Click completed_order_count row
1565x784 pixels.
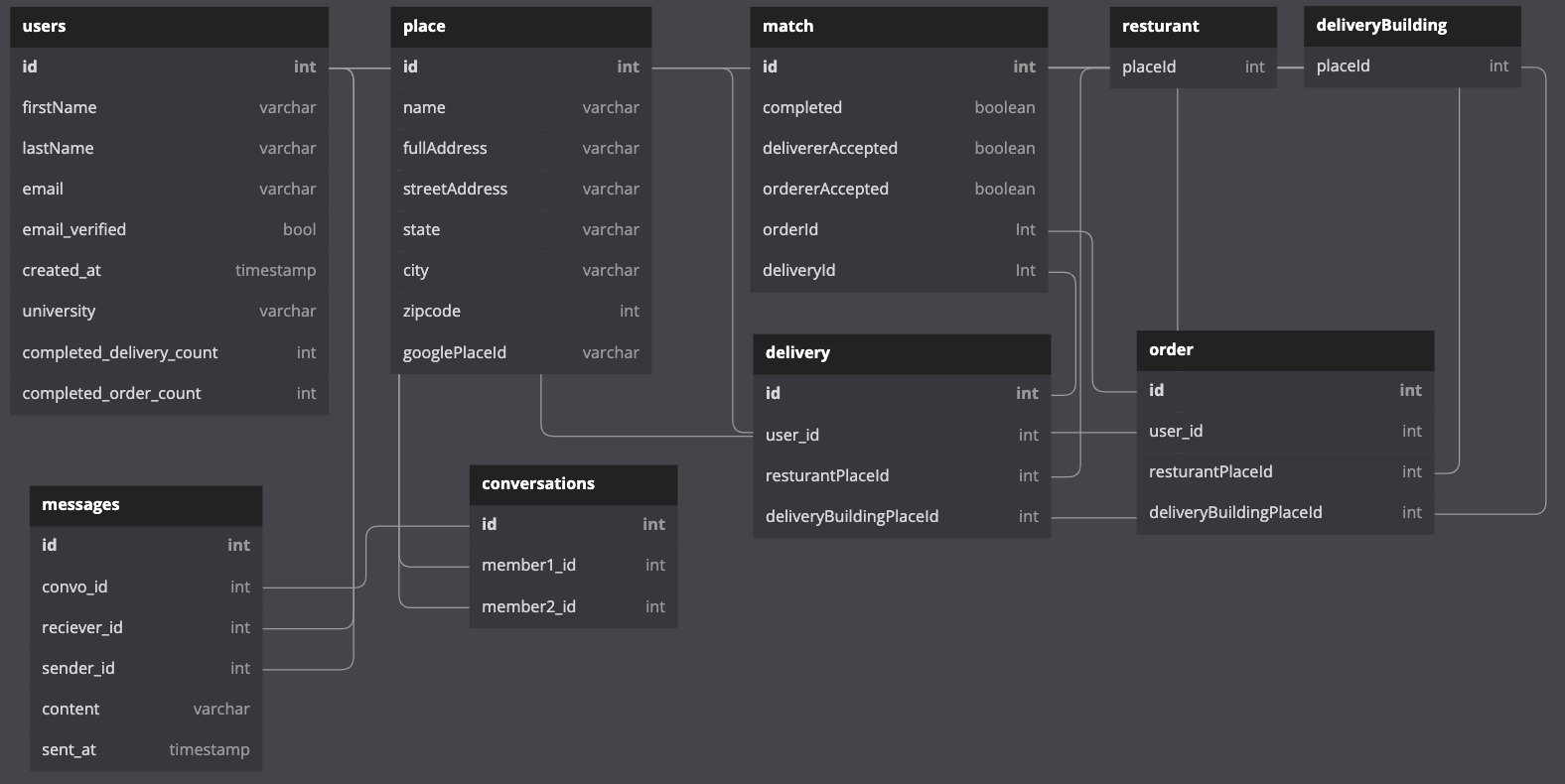tap(169, 393)
